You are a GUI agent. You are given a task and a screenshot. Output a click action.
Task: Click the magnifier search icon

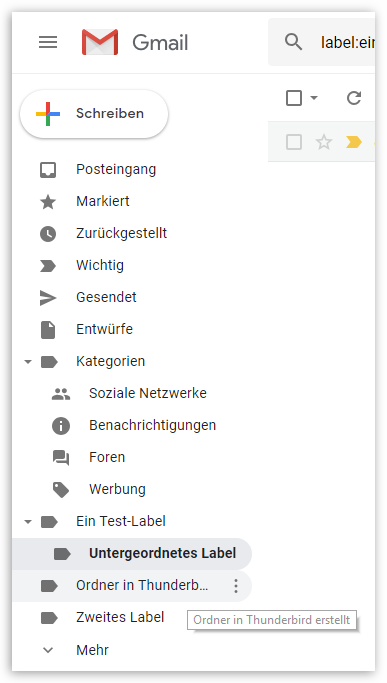point(293,42)
